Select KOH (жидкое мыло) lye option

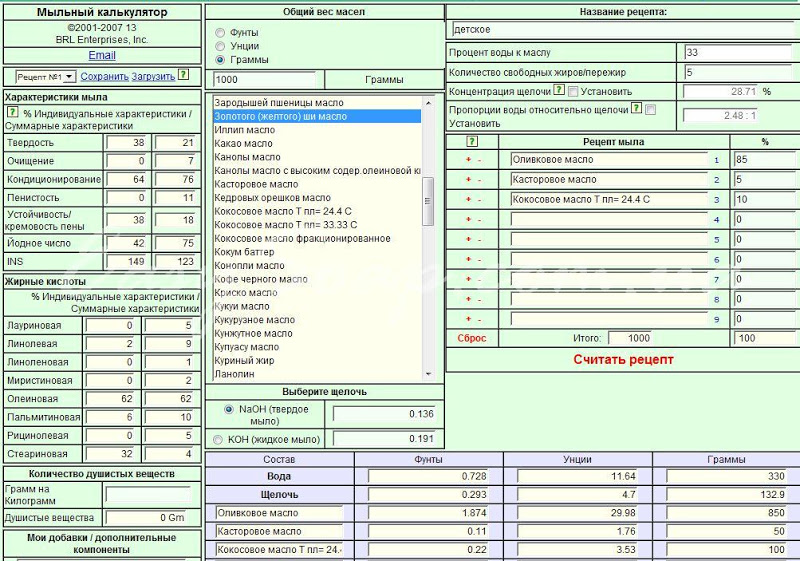pyautogui.click(x=218, y=440)
